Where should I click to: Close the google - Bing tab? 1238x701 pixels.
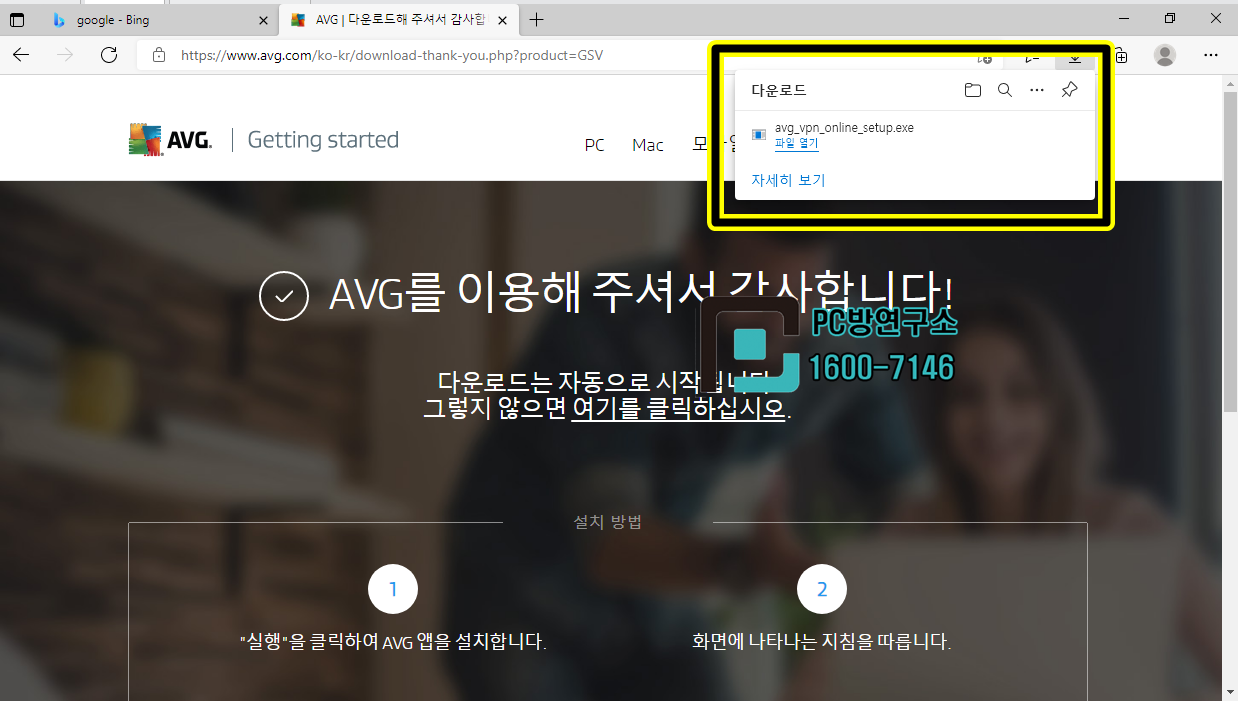[264, 20]
